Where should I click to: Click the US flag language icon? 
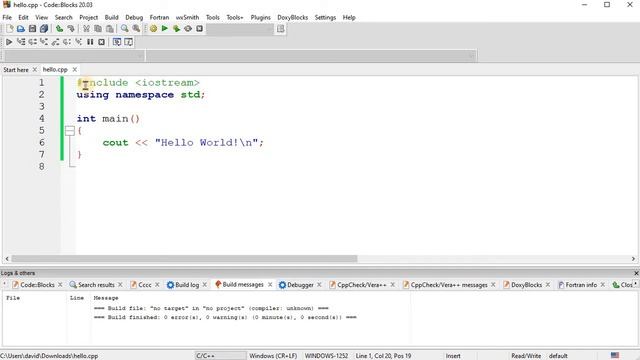[615, 356]
